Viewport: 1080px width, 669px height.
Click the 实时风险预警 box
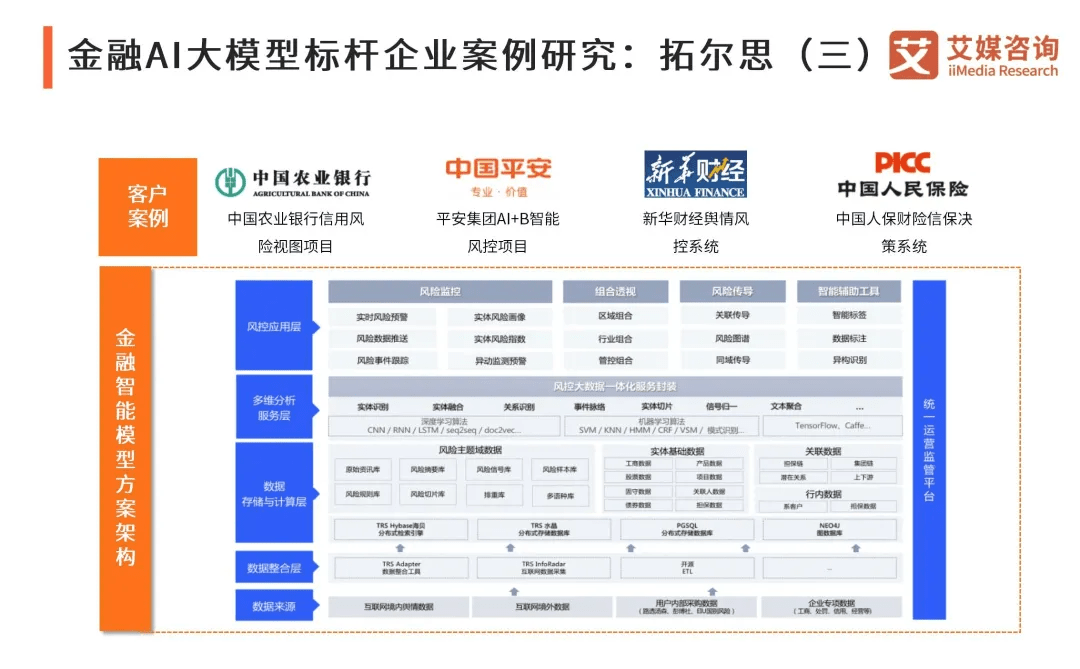coord(382,317)
